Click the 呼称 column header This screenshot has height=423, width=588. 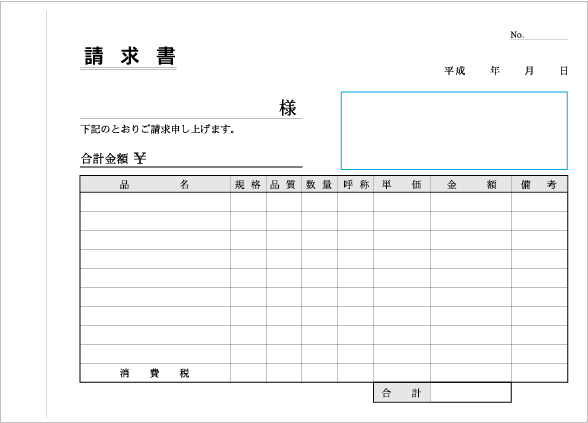click(x=355, y=184)
